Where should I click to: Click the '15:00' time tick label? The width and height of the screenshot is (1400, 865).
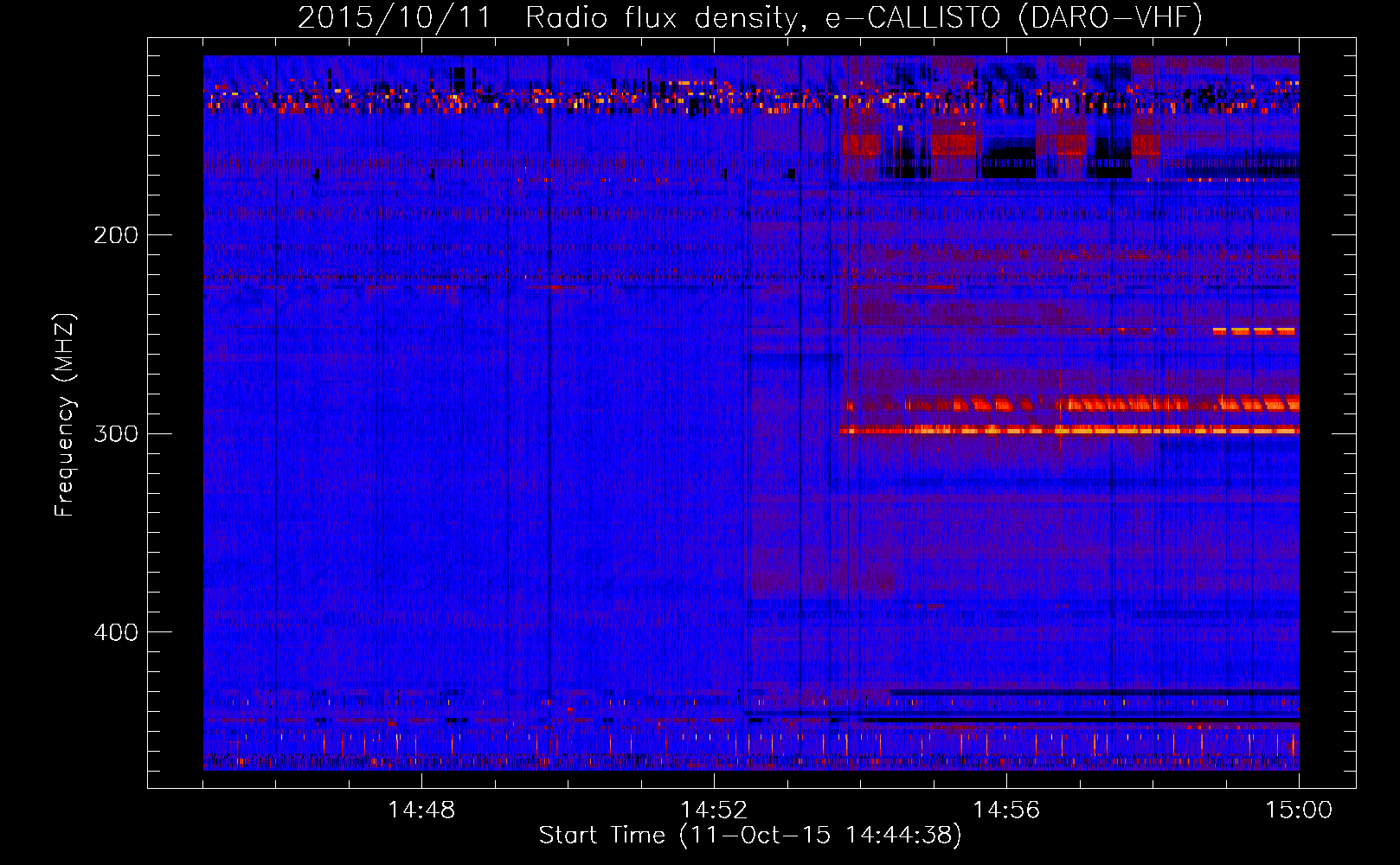point(1299,811)
